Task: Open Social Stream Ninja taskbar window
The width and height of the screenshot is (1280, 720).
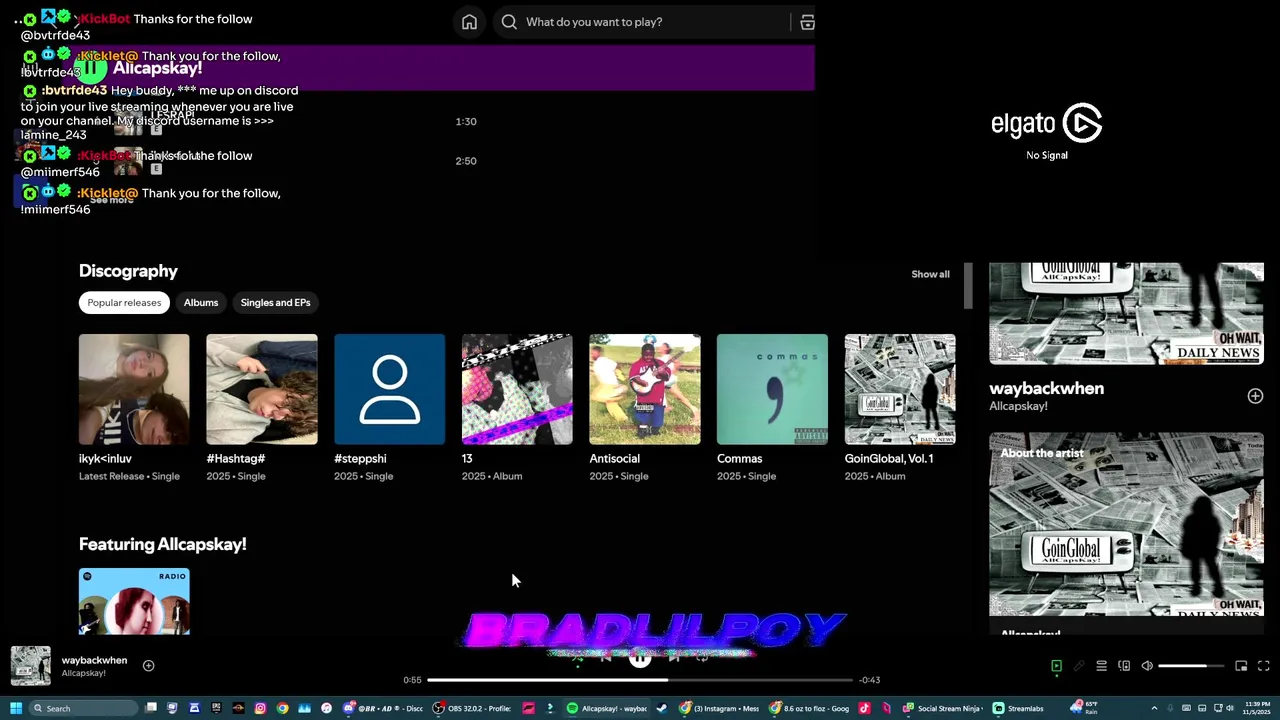Action: (943, 708)
